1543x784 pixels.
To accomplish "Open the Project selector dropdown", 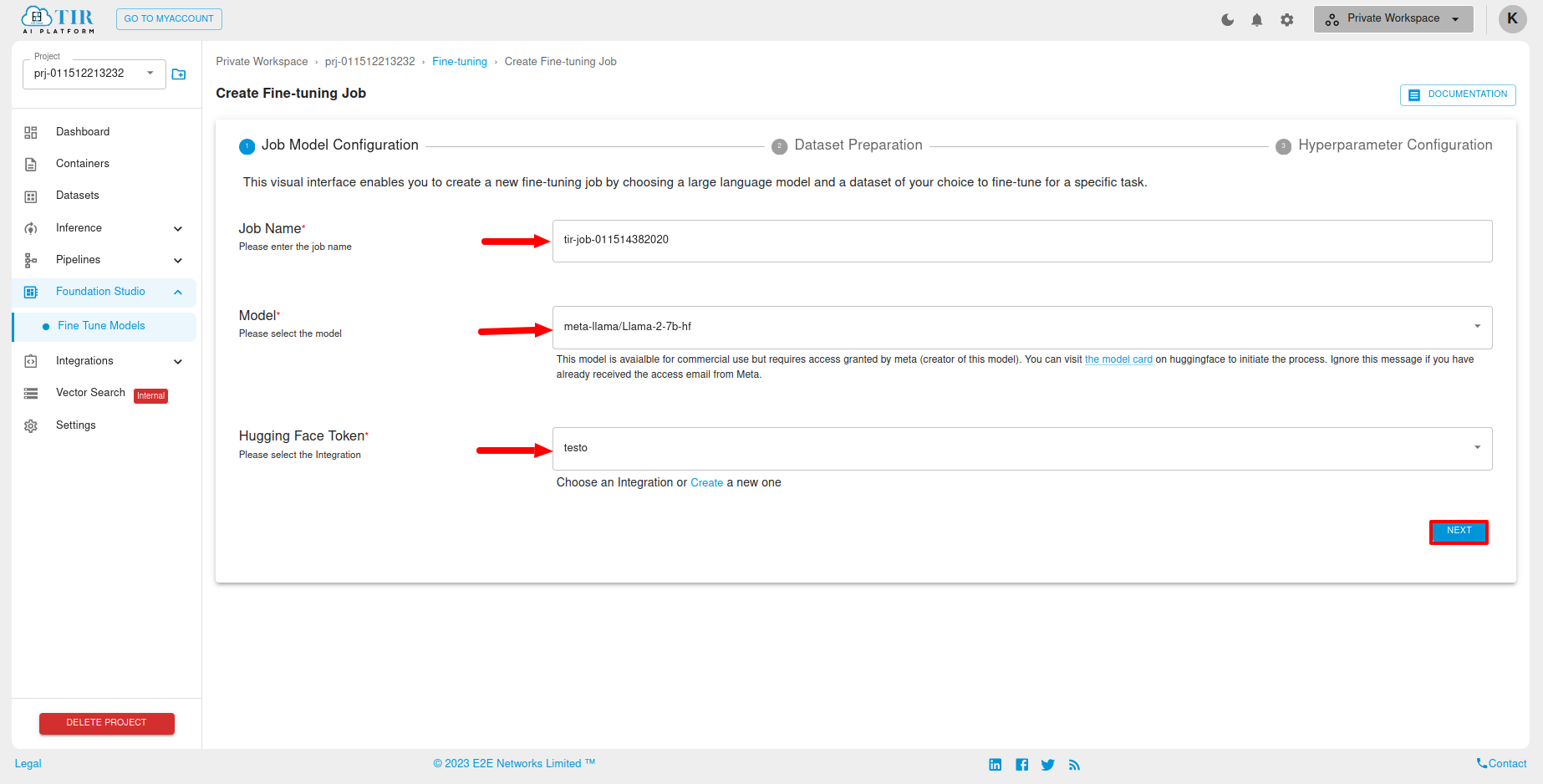I will click(94, 74).
